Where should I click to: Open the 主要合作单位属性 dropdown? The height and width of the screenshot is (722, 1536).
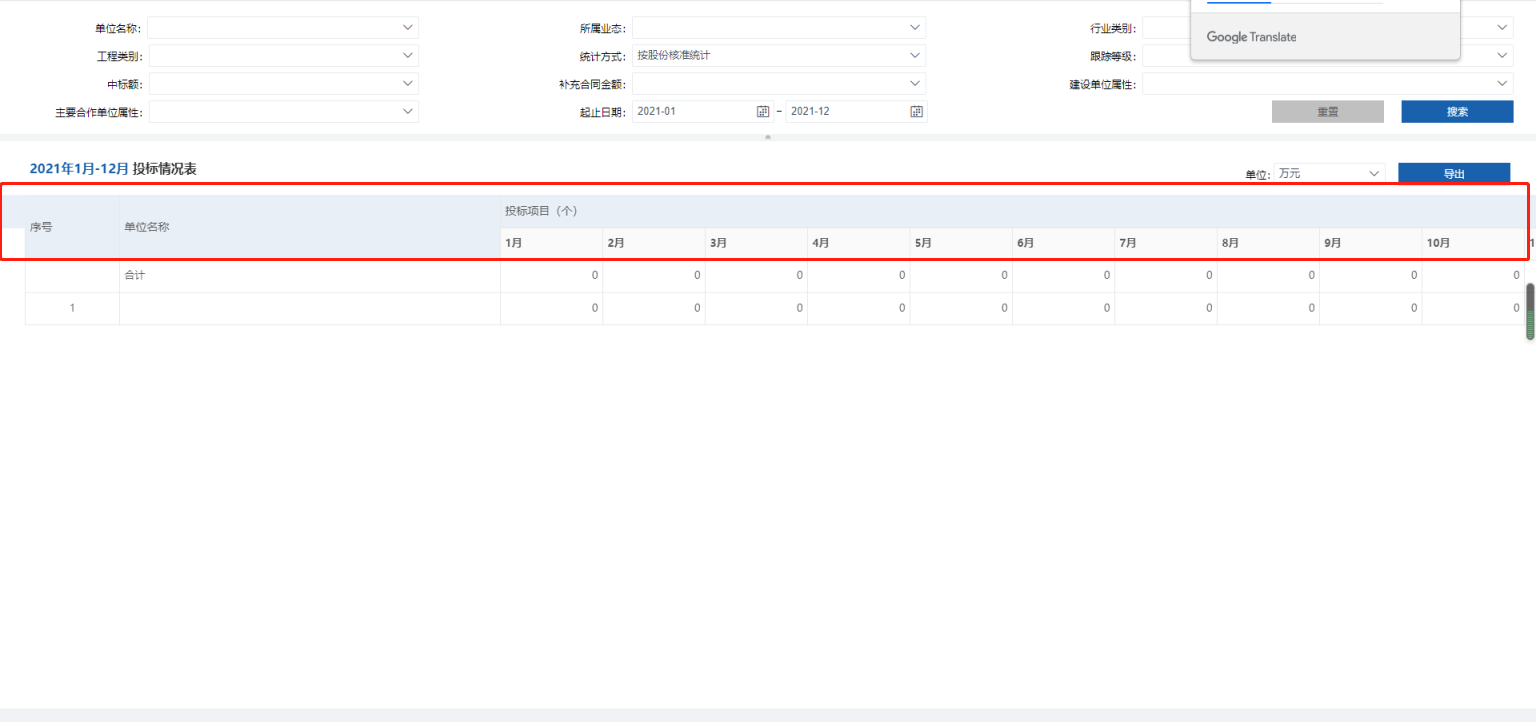point(283,112)
